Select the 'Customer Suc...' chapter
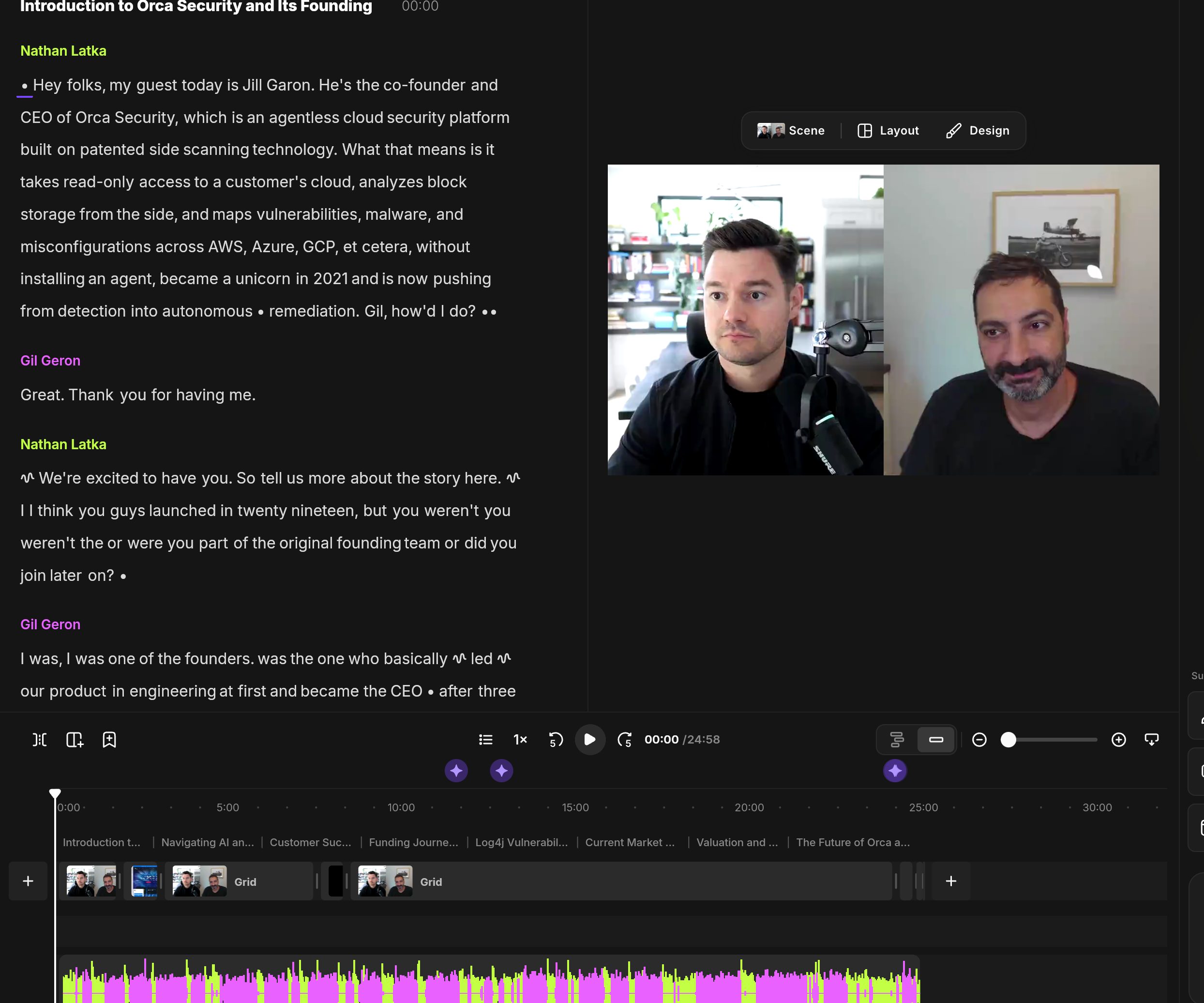The height and width of the screenshot is (1003, 1204). pyautogui.click(x=310, y=842)
